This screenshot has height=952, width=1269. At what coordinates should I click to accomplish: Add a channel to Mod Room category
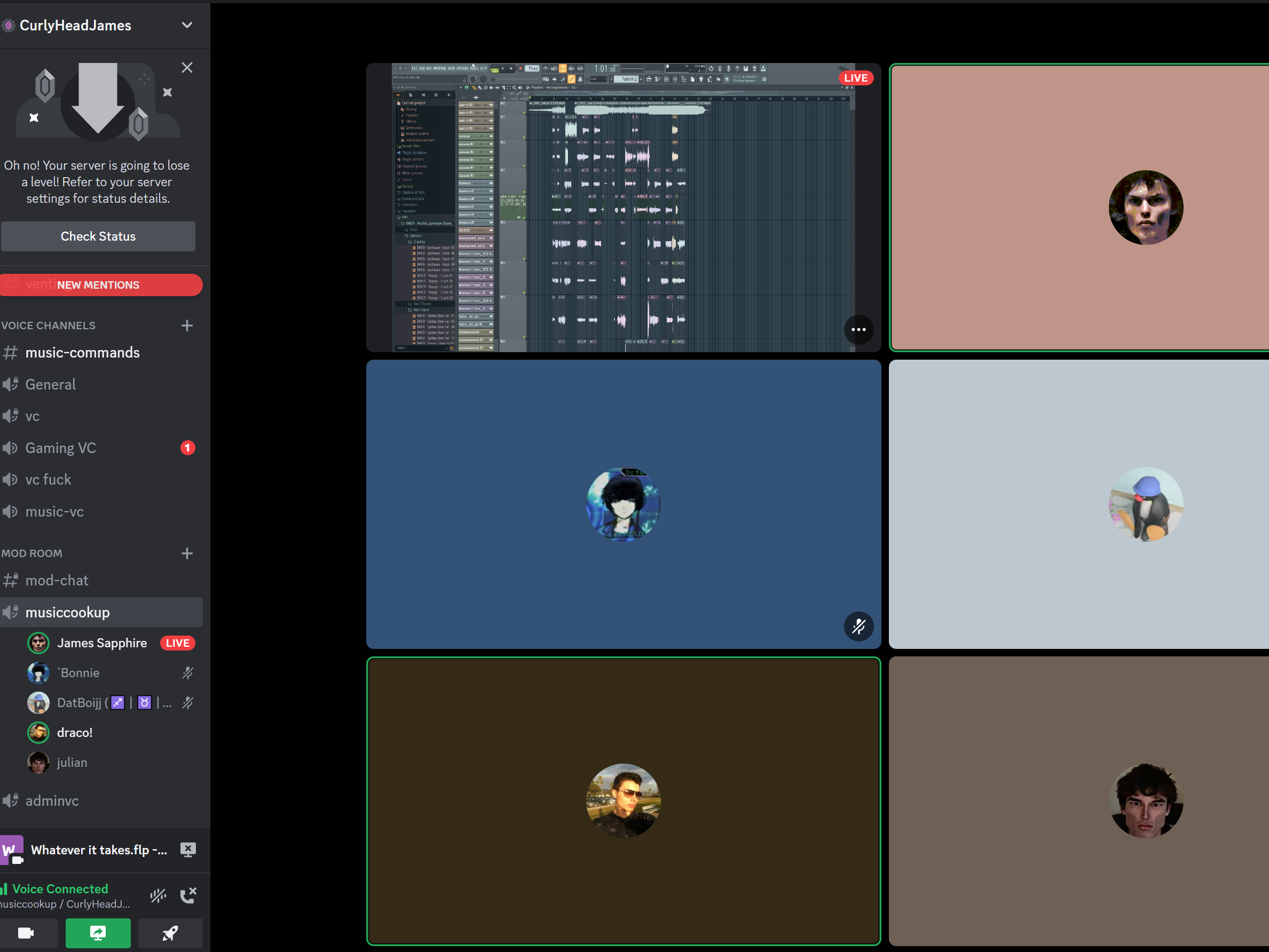click(x=187, y=553)
